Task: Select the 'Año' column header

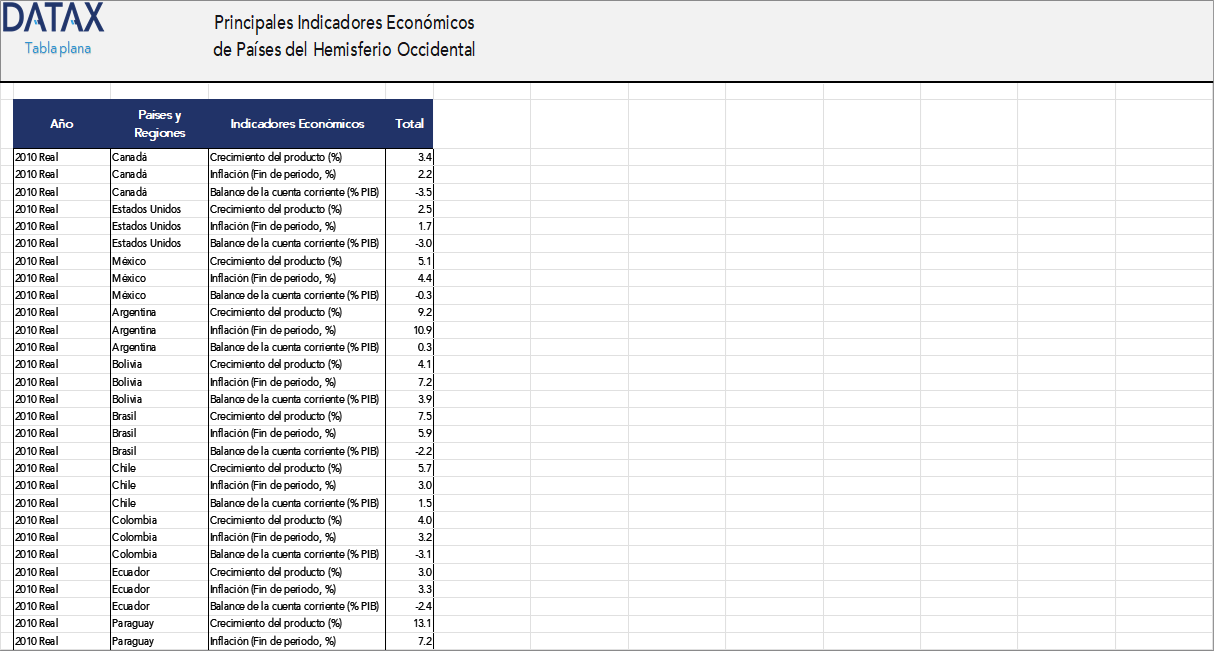Action: (x=61, y=124)
